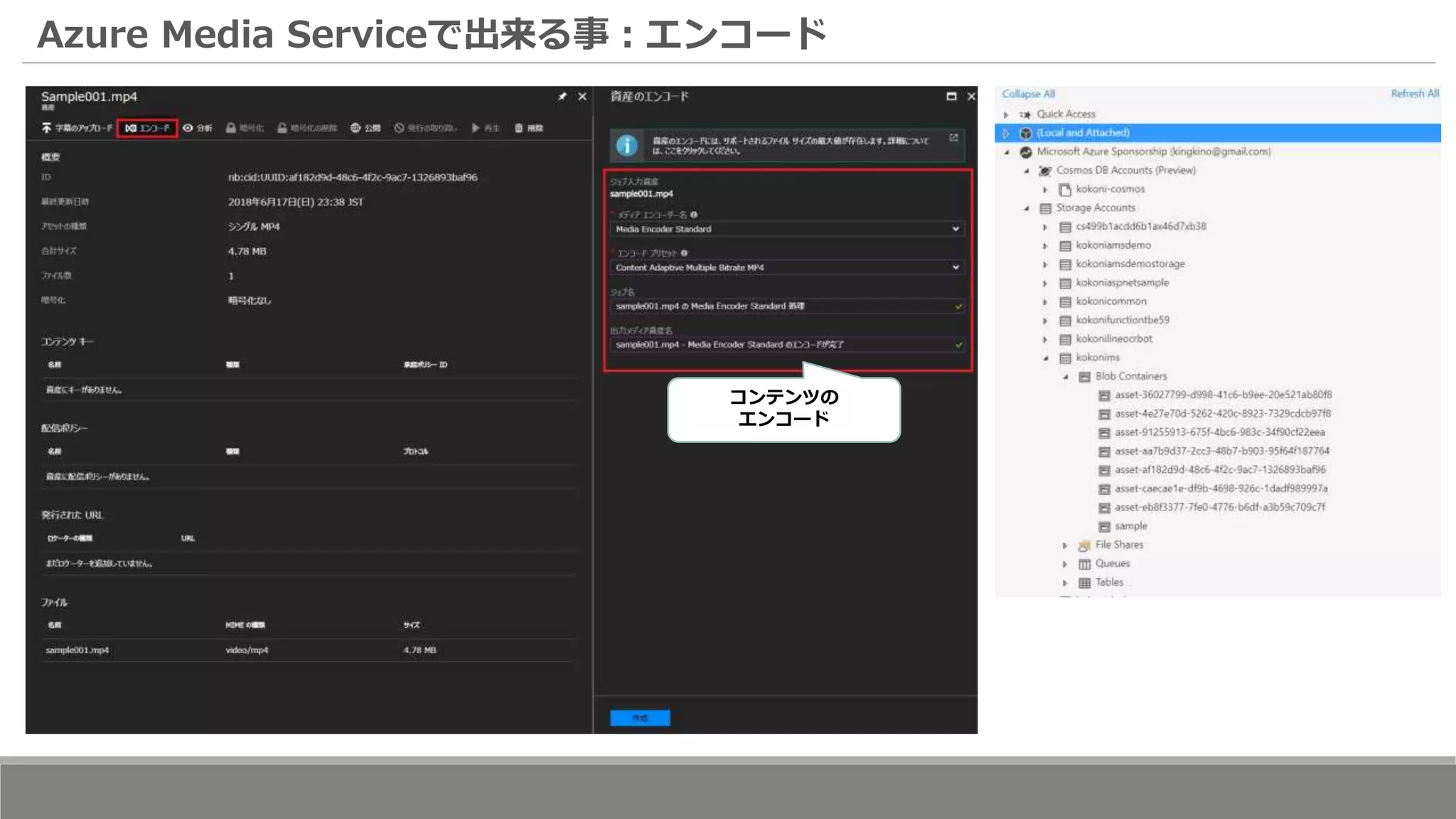Click the Azure Sponsorship subscription icon
The height and width of the screenshot is (819, 1456).
1025,152
